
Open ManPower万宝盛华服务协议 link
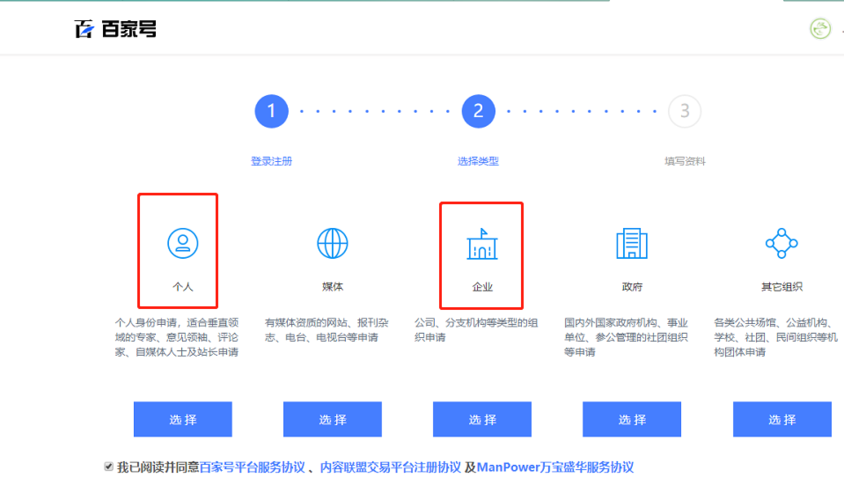click(555, 467)
